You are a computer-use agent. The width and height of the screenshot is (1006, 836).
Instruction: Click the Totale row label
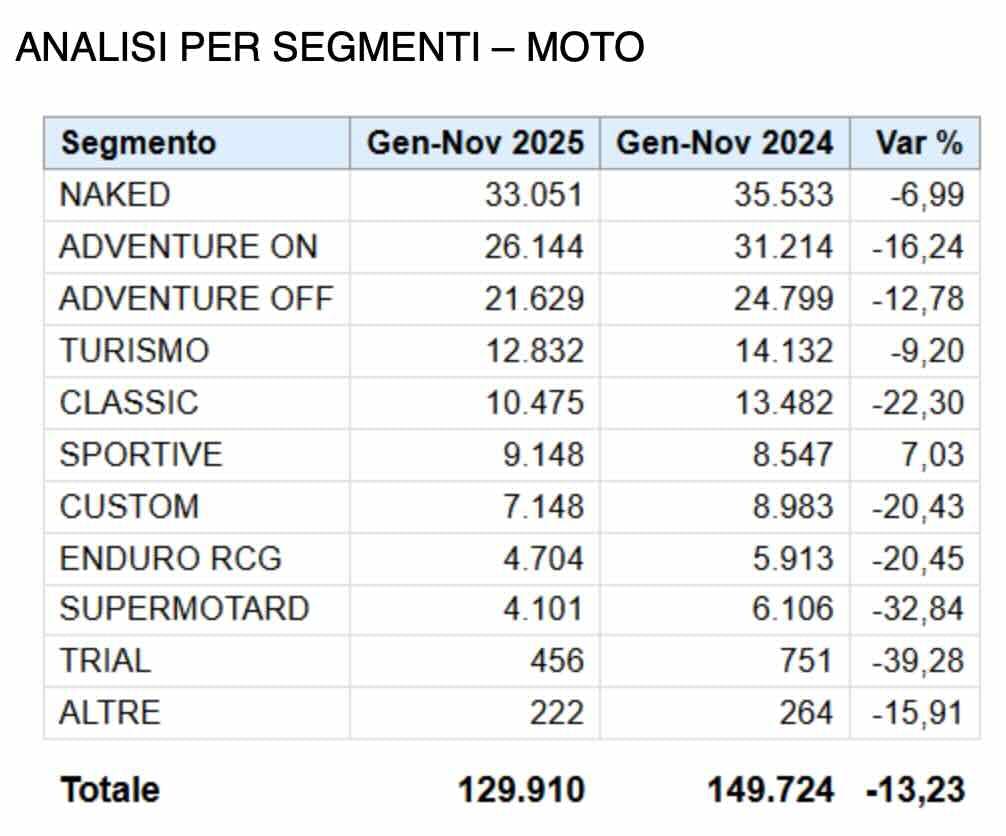point(110,790)
